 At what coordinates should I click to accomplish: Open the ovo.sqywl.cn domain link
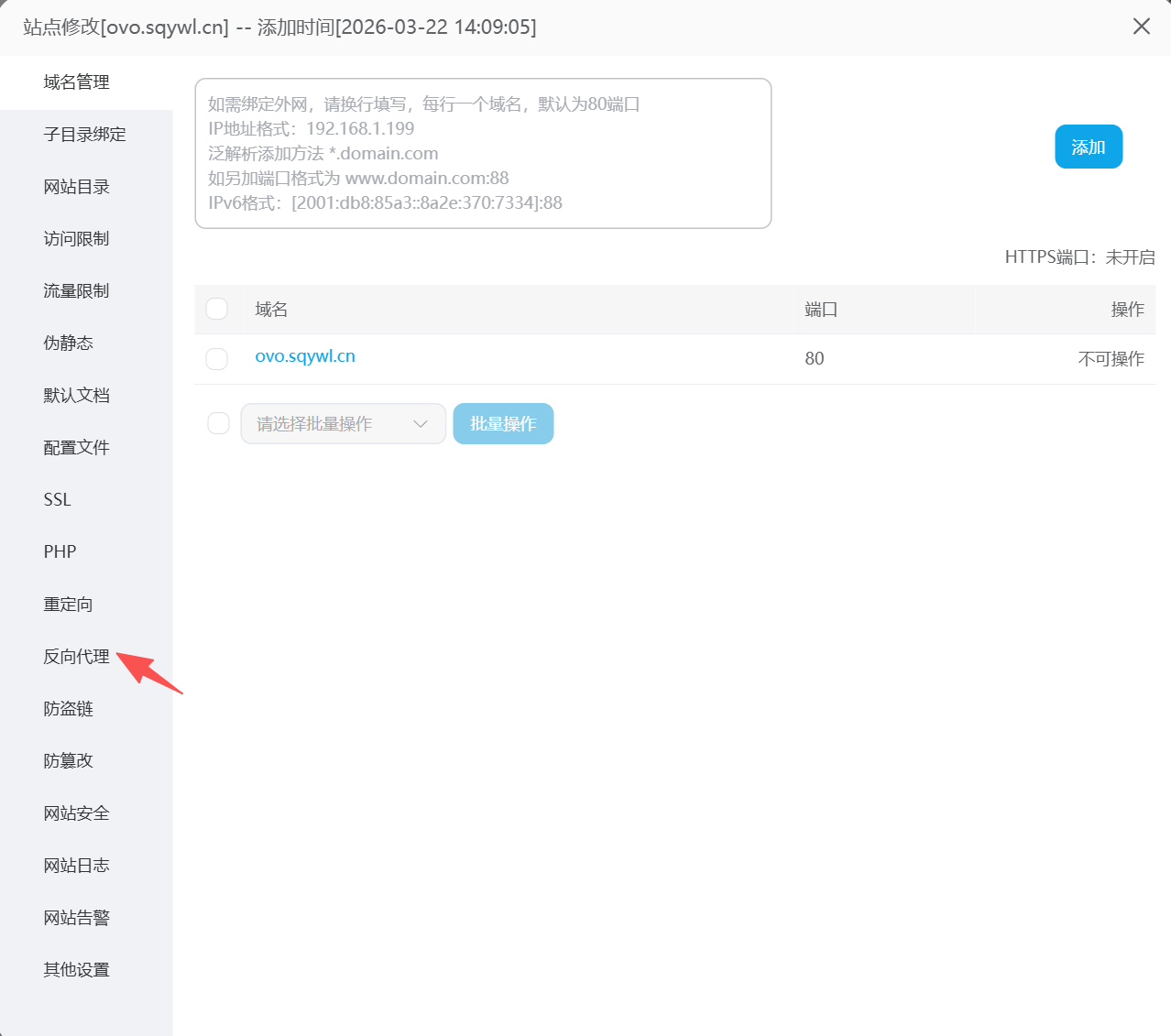305,356
